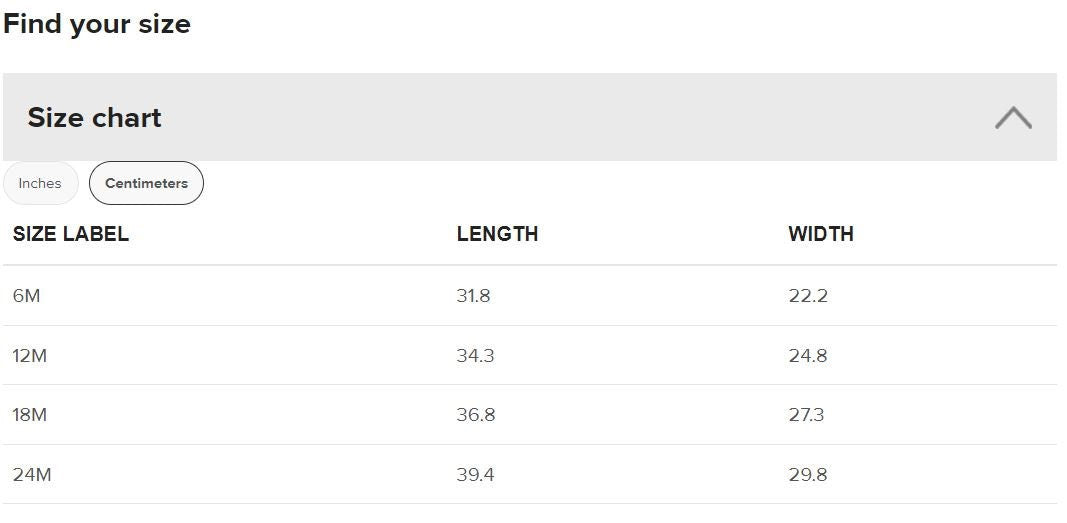Click the Find your size heading
This screenshot has height=523, width=1067.
point(97,24)
